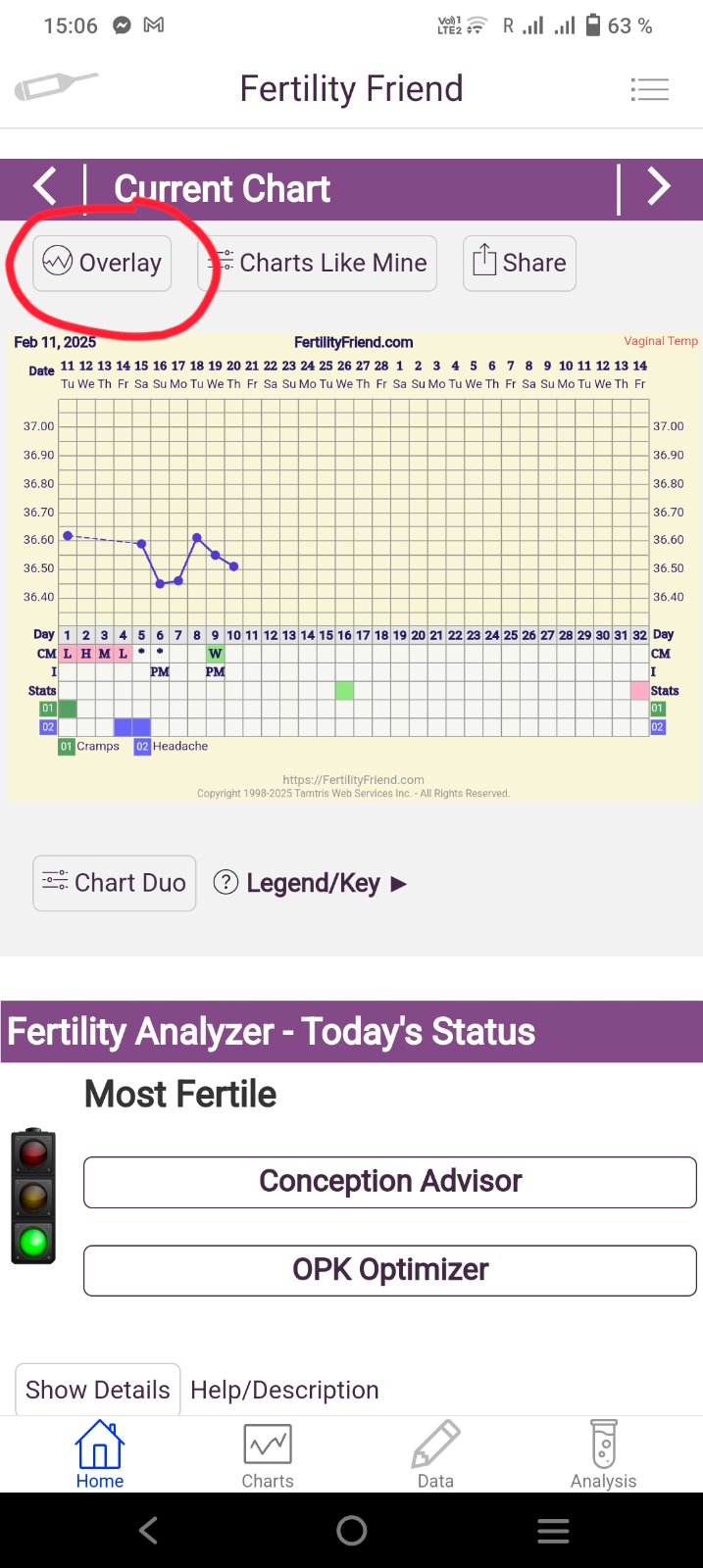
Task: Open the Data entry tab
Action: 435,1454
